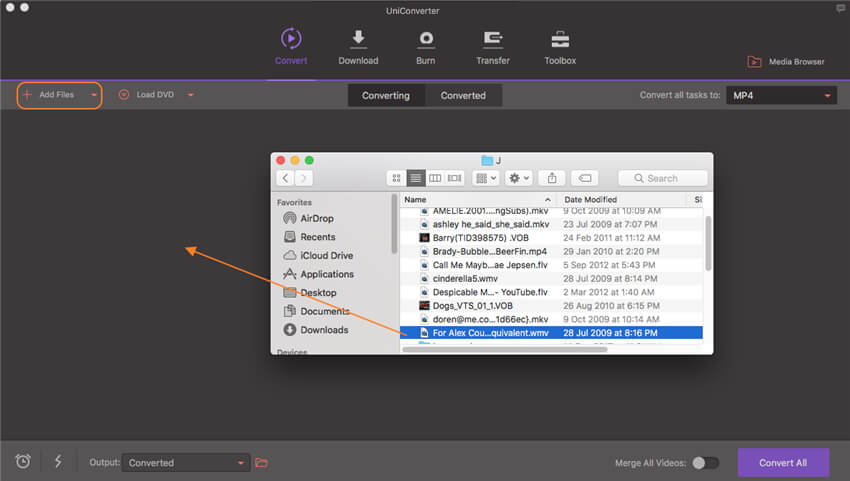Open the schedule alarm clock icon

[x=23, y=461]
